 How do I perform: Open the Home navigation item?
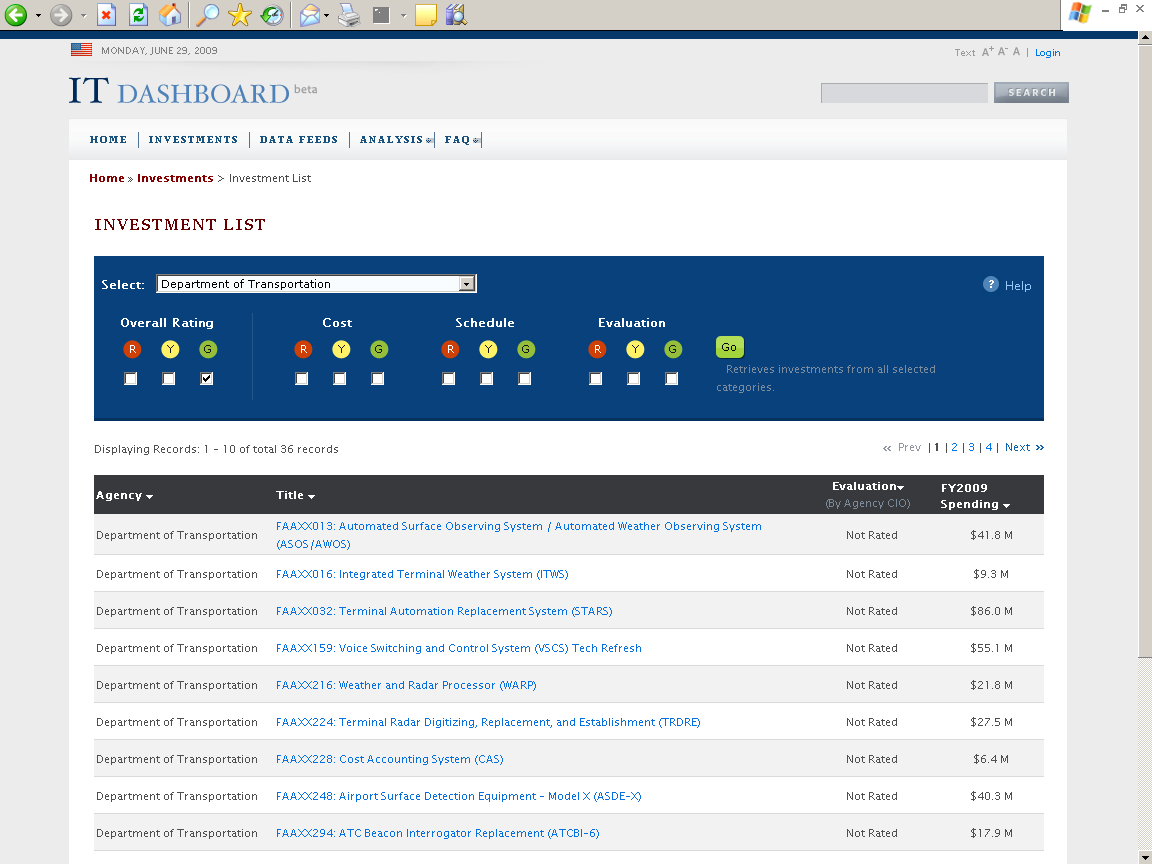coord(108,140)
